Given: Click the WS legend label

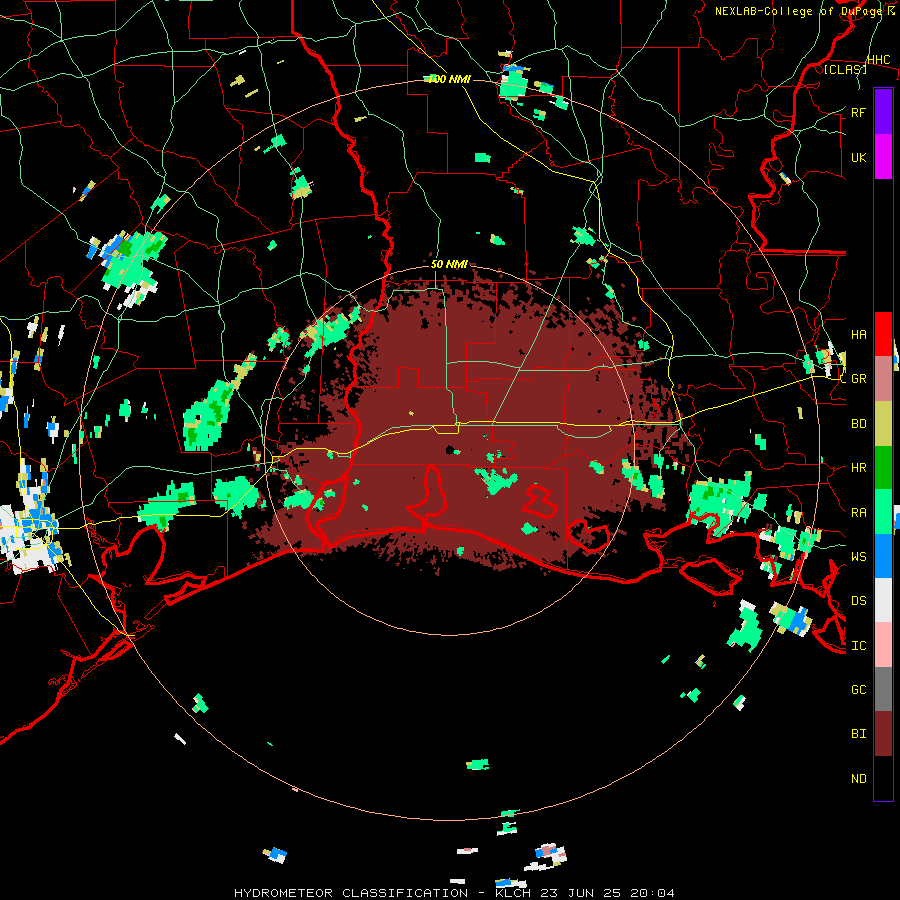Looking at the screenshot, I should point(858,557).
